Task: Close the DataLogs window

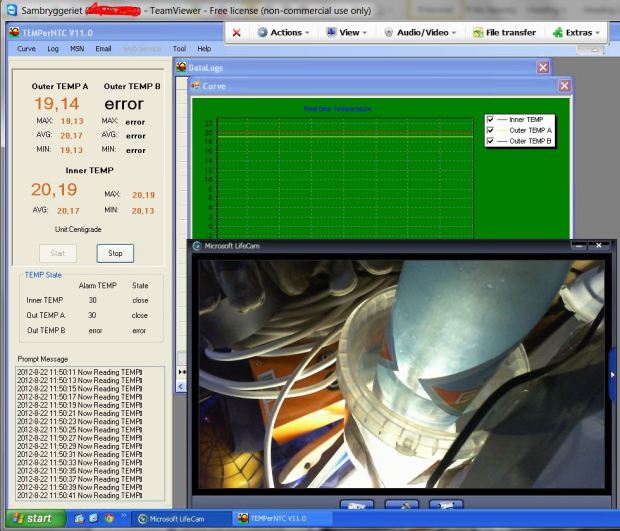Action: (x=542, y=67)
